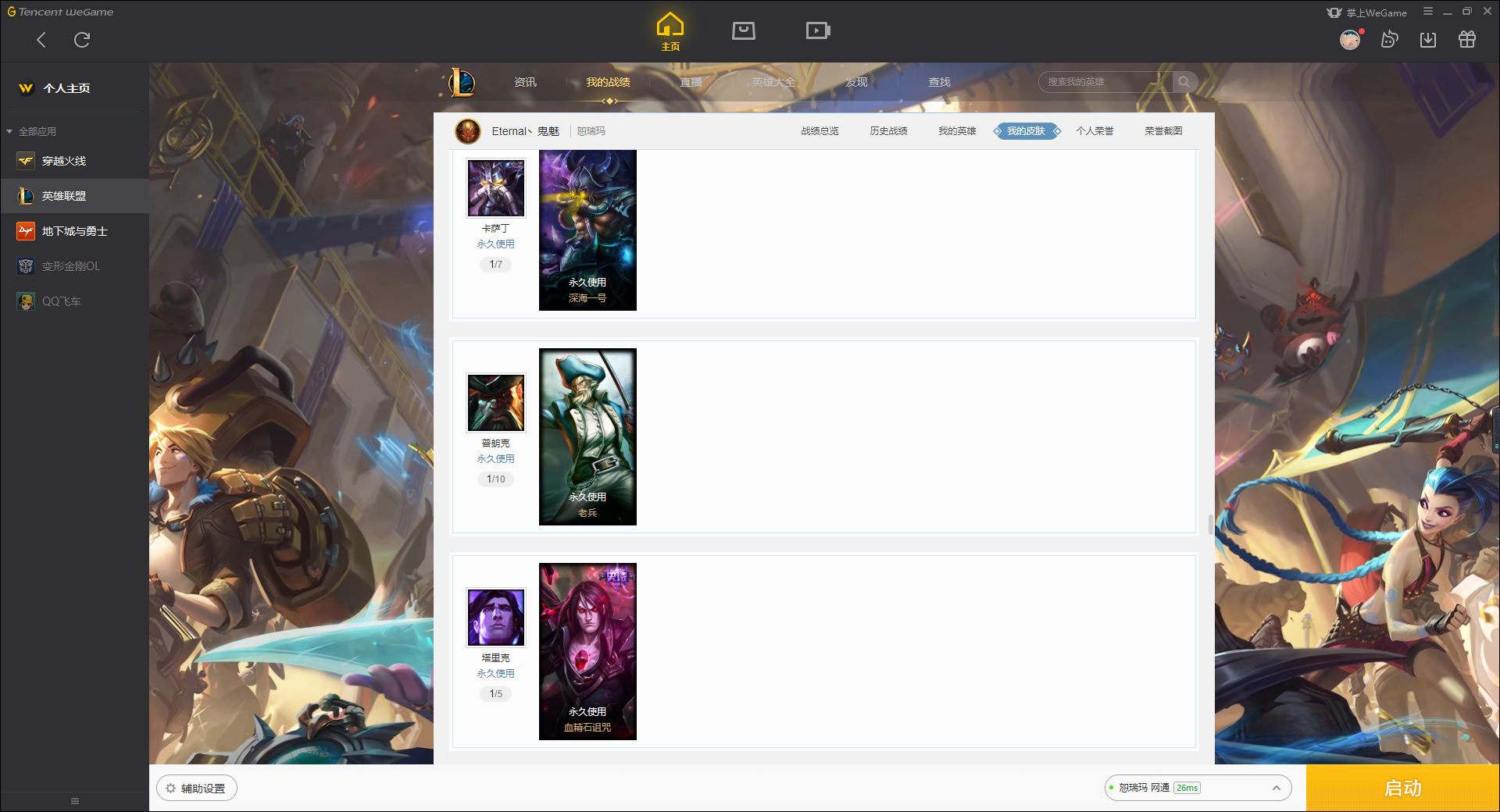The height and width of the screenshot is (812, 1500).
Task: Open the user avatar profile
Action: (x=1350, y=39)
